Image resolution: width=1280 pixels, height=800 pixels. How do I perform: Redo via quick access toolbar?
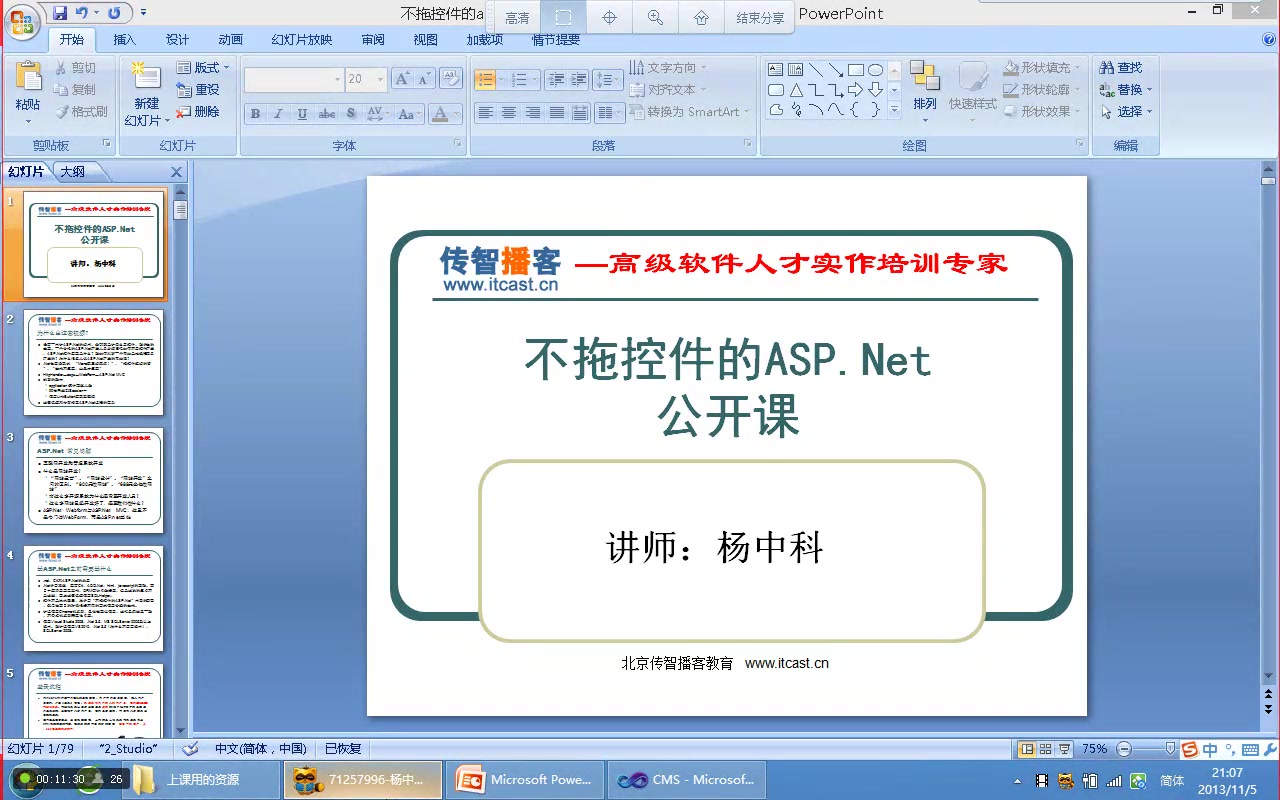point(114,13)
